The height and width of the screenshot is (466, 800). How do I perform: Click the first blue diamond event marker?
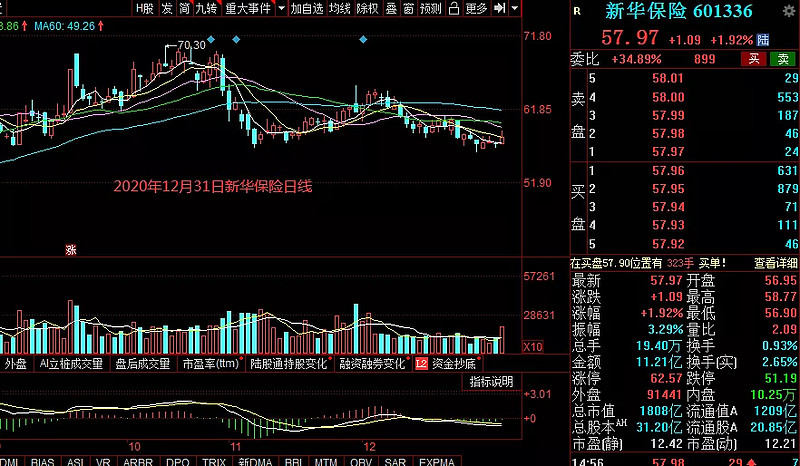(211, 39)
